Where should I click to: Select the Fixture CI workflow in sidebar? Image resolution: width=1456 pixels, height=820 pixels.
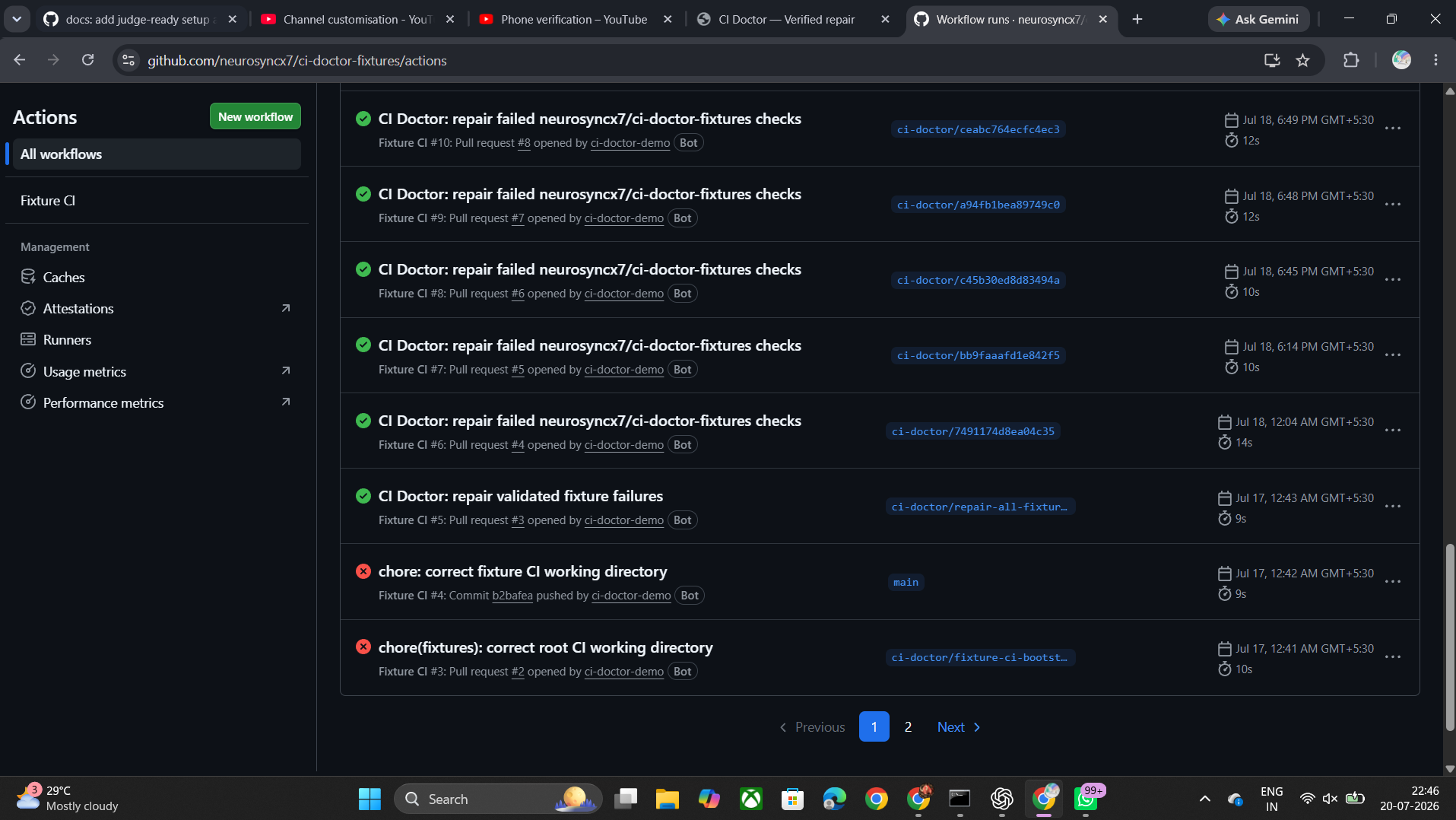(x=48, y=200)
